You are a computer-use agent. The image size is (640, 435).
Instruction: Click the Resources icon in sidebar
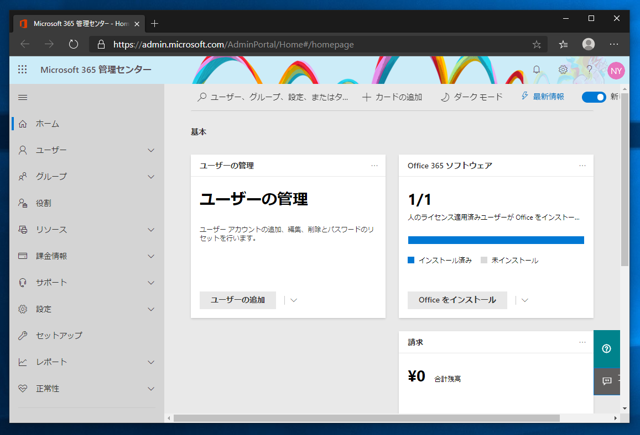click(23, 229)
